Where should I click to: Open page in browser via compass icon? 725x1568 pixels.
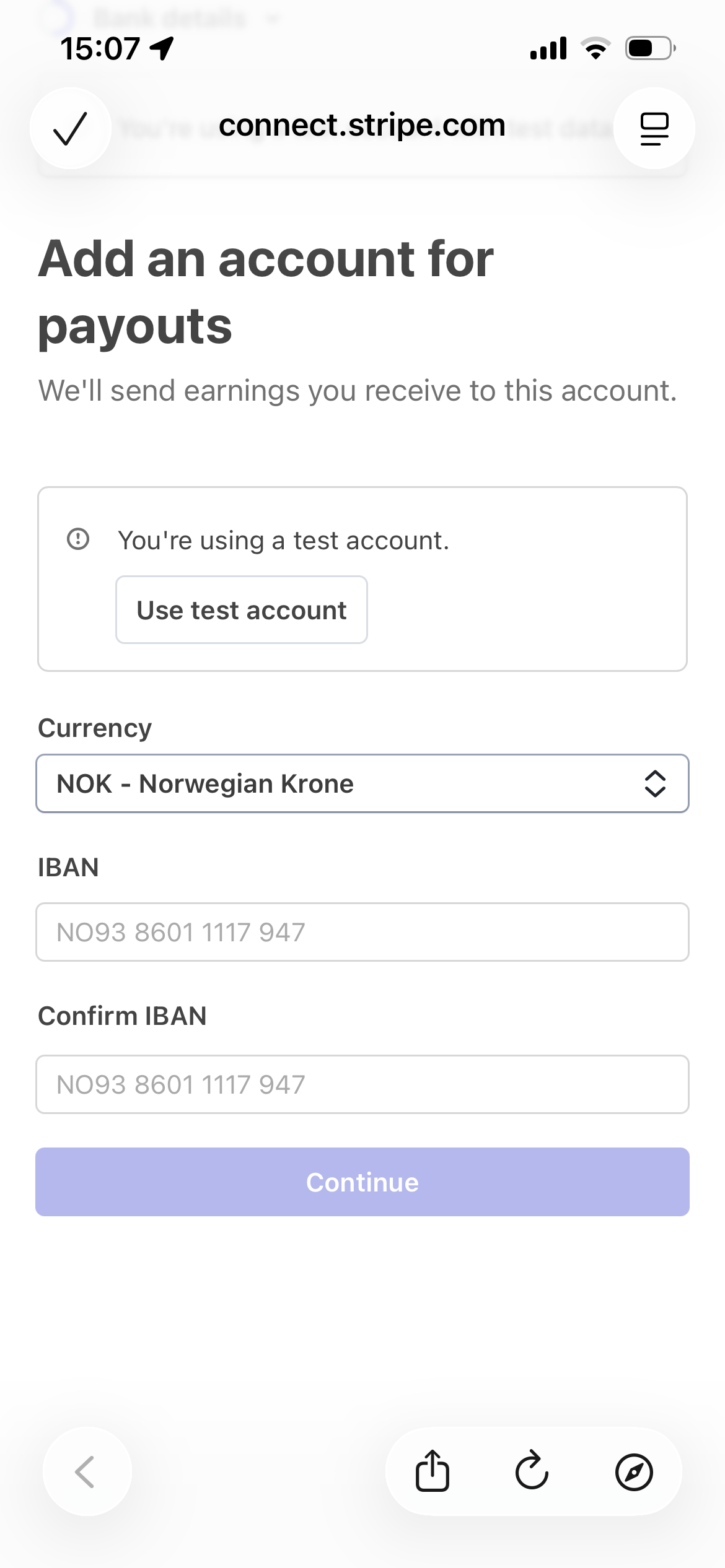[x=633, y=1471]
